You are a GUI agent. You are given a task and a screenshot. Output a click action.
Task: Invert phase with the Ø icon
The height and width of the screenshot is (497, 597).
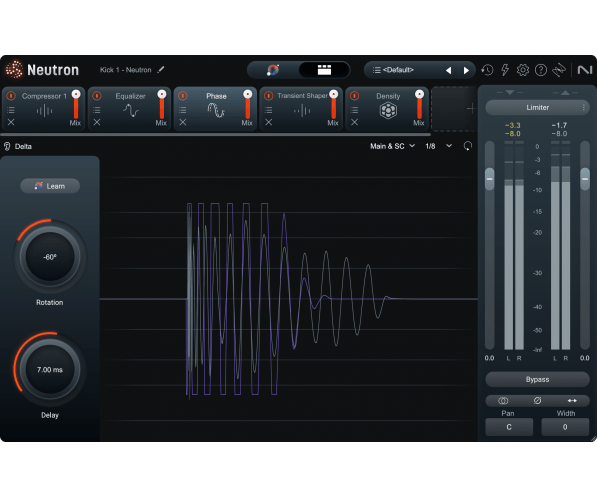point(538,401)
